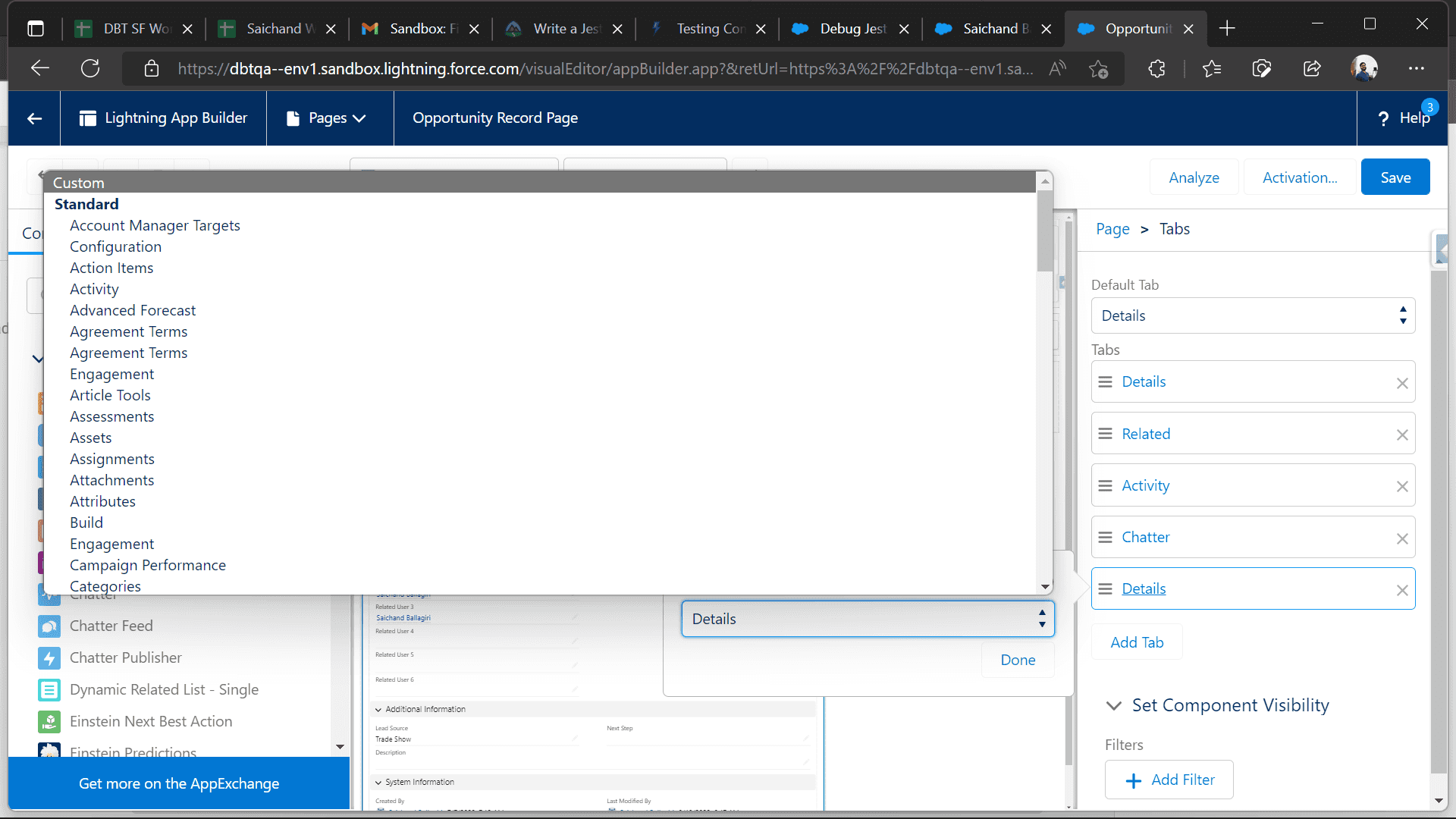1456x819 pixels.
Task: Click the browser Share icon
Action: (x=1312, y=69)
